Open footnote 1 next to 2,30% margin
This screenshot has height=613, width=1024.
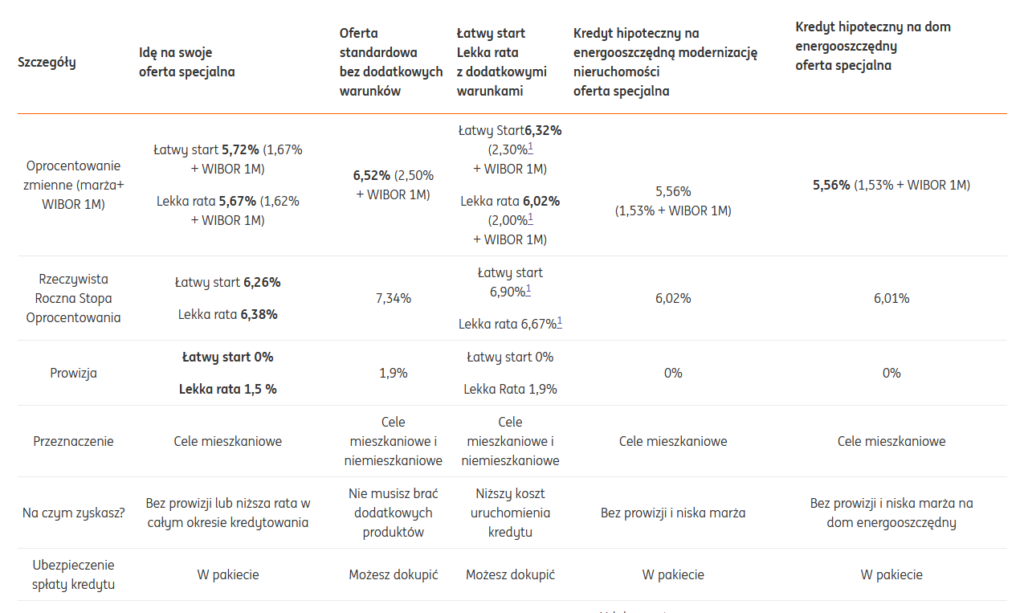click(x=529, y=146)
